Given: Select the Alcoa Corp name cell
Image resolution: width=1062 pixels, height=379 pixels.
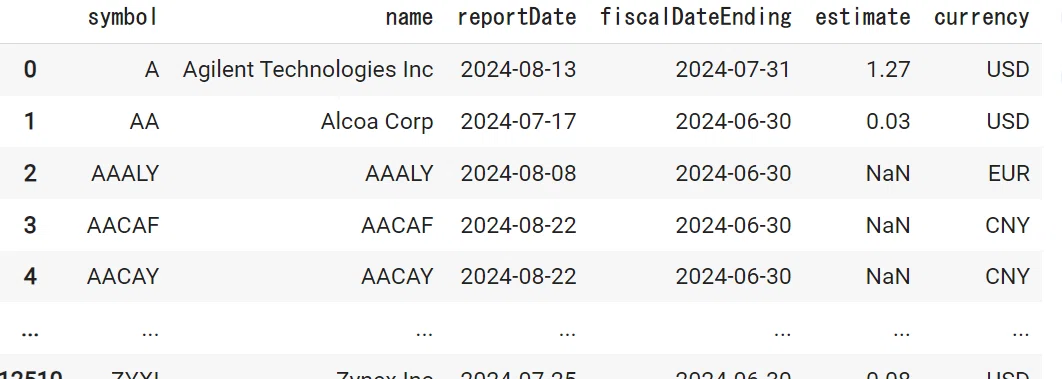Looking at the screenshot, I should 377,122.
